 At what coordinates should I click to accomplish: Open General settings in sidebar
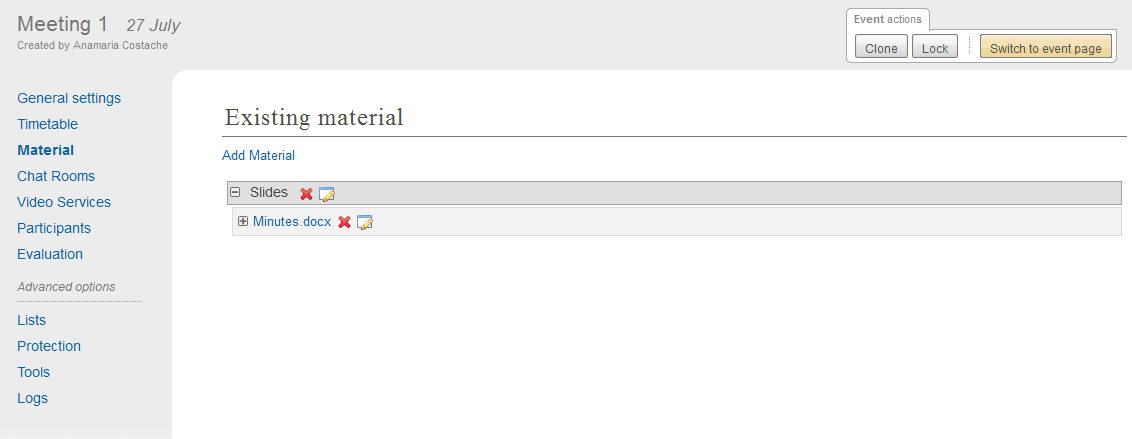pos(69,98)
